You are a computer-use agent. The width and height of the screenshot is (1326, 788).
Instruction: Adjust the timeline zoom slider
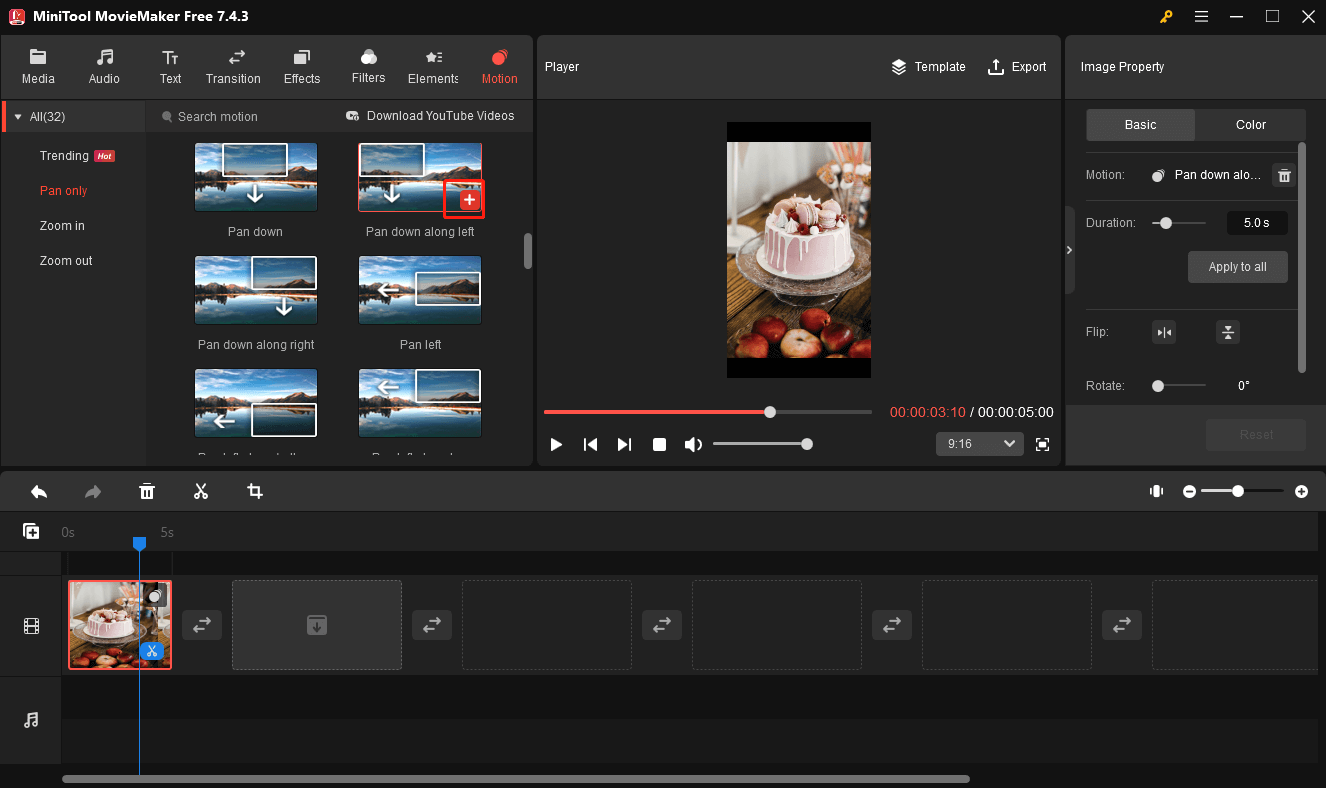click(1243, 491)
